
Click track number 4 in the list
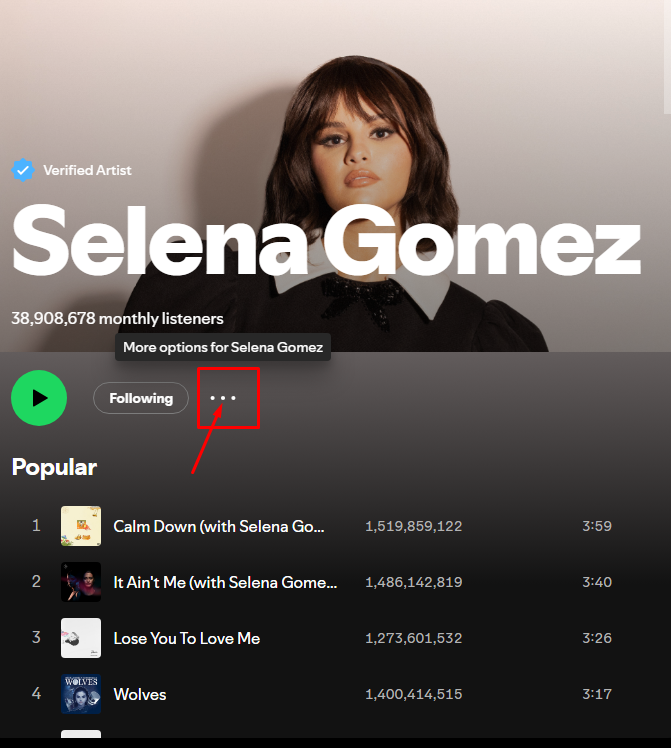coord(36,694)
